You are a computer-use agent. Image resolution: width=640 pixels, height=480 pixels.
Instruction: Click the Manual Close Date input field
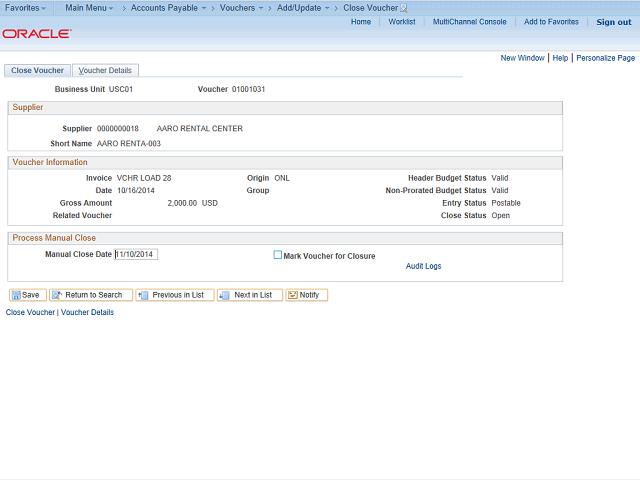coord(136,254)
